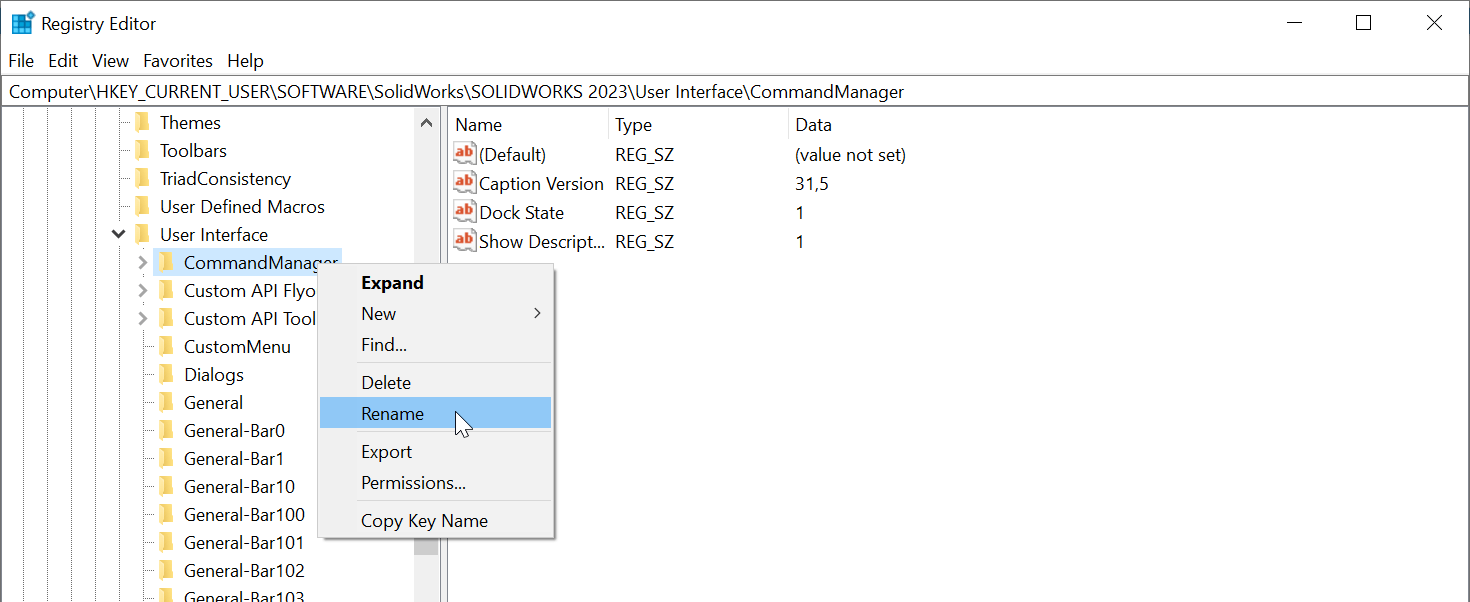The image size is (1470, 602).
Task: Select the TriadConsistency key label
Action: (225, 179)
